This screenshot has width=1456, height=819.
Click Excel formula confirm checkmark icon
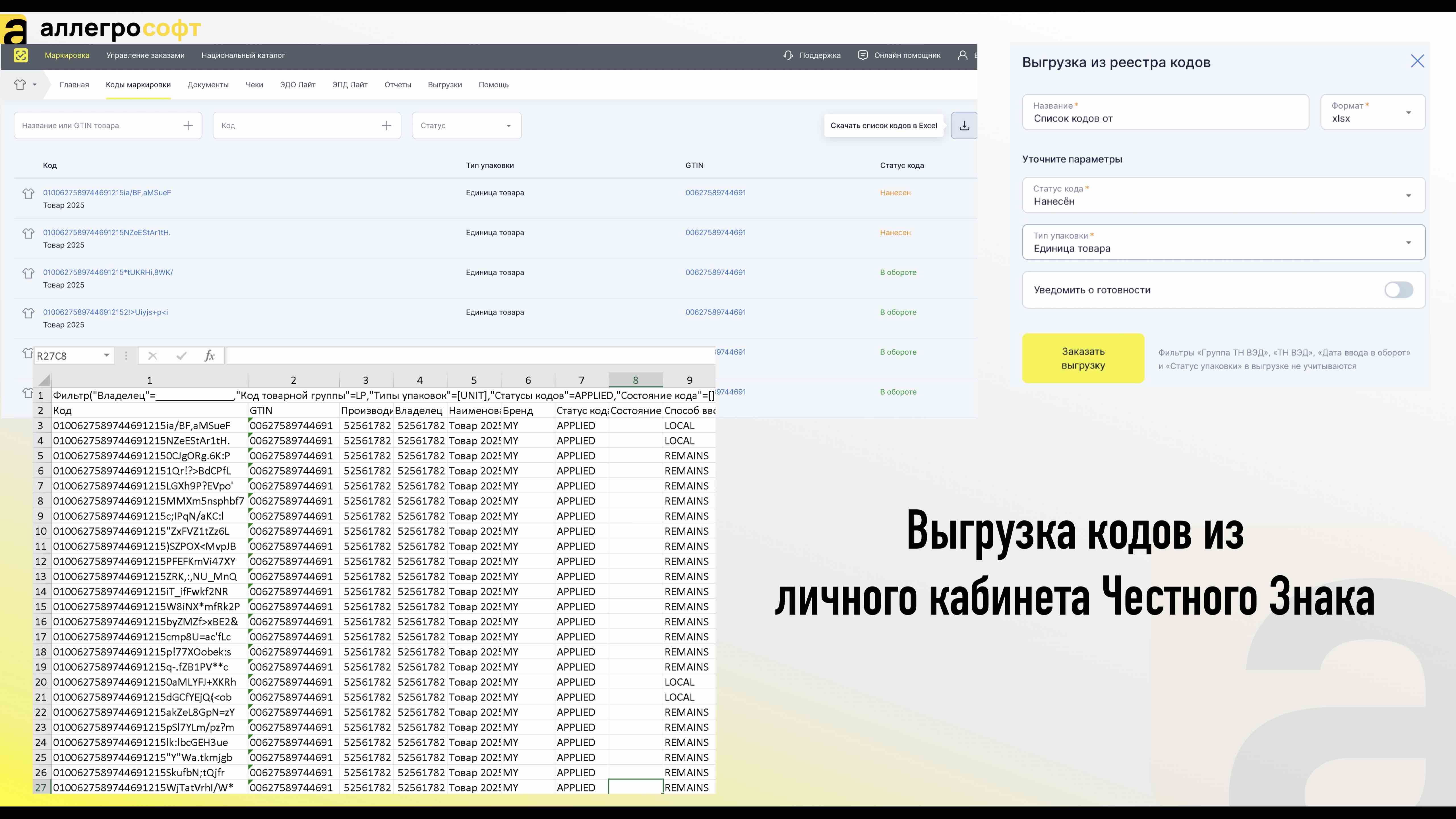[x=181, y=355]
